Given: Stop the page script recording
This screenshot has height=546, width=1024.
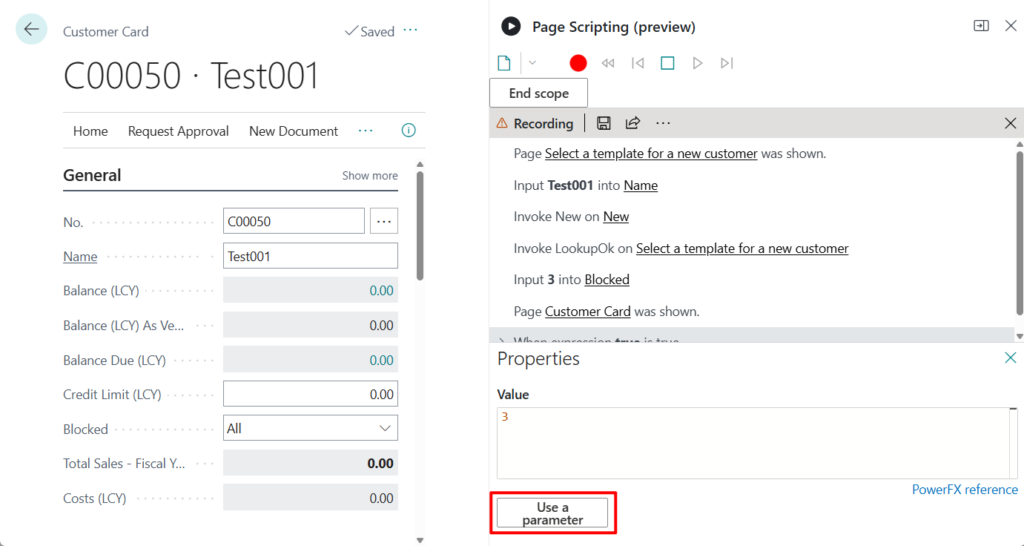Looking at the screenshot, I should pyautogui.click(x=668, y=63).
